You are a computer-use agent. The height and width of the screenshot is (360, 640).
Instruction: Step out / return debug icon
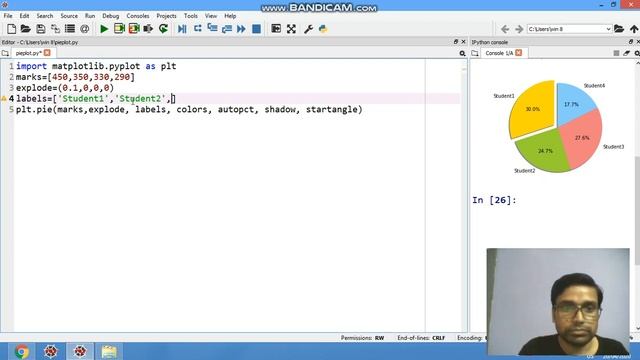click(x=227, y=29)
